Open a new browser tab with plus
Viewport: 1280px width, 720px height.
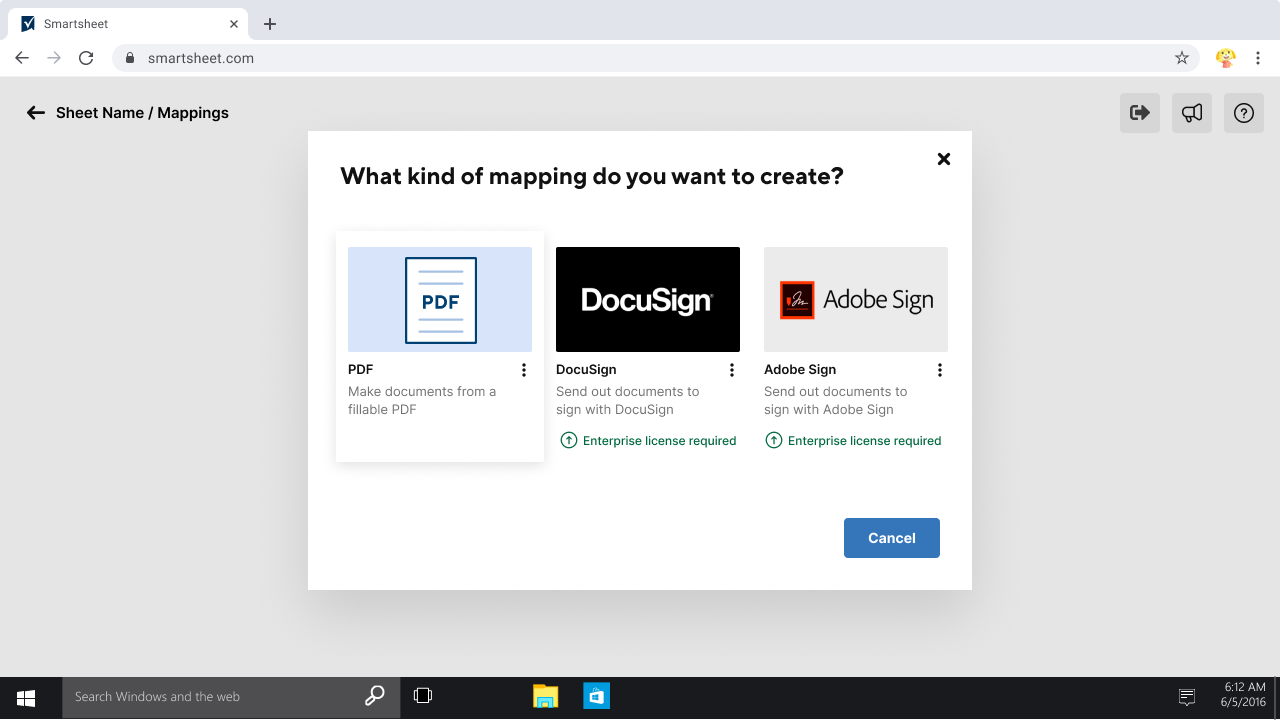pyautogui.click(x=270, y=24)
